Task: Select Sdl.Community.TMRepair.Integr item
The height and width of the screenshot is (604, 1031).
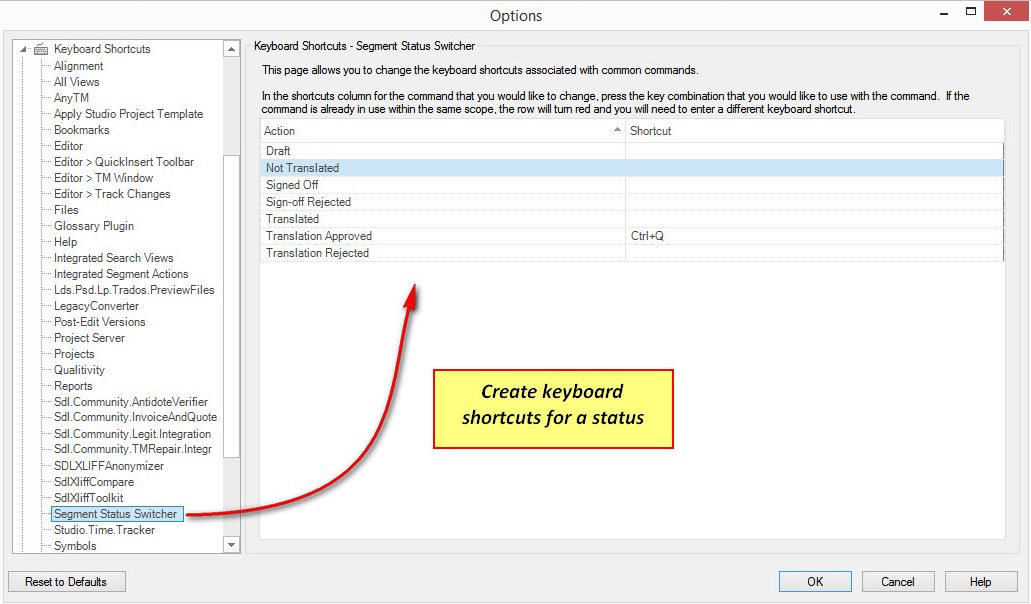Action: 133,450
